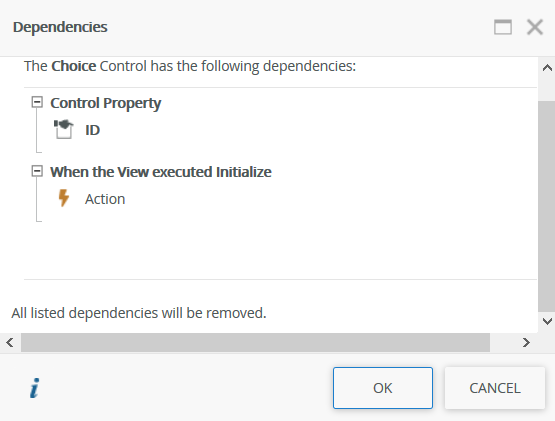Maximize the Dependencies dialog
Screen dimensions: 555x421
coord(503,27)
